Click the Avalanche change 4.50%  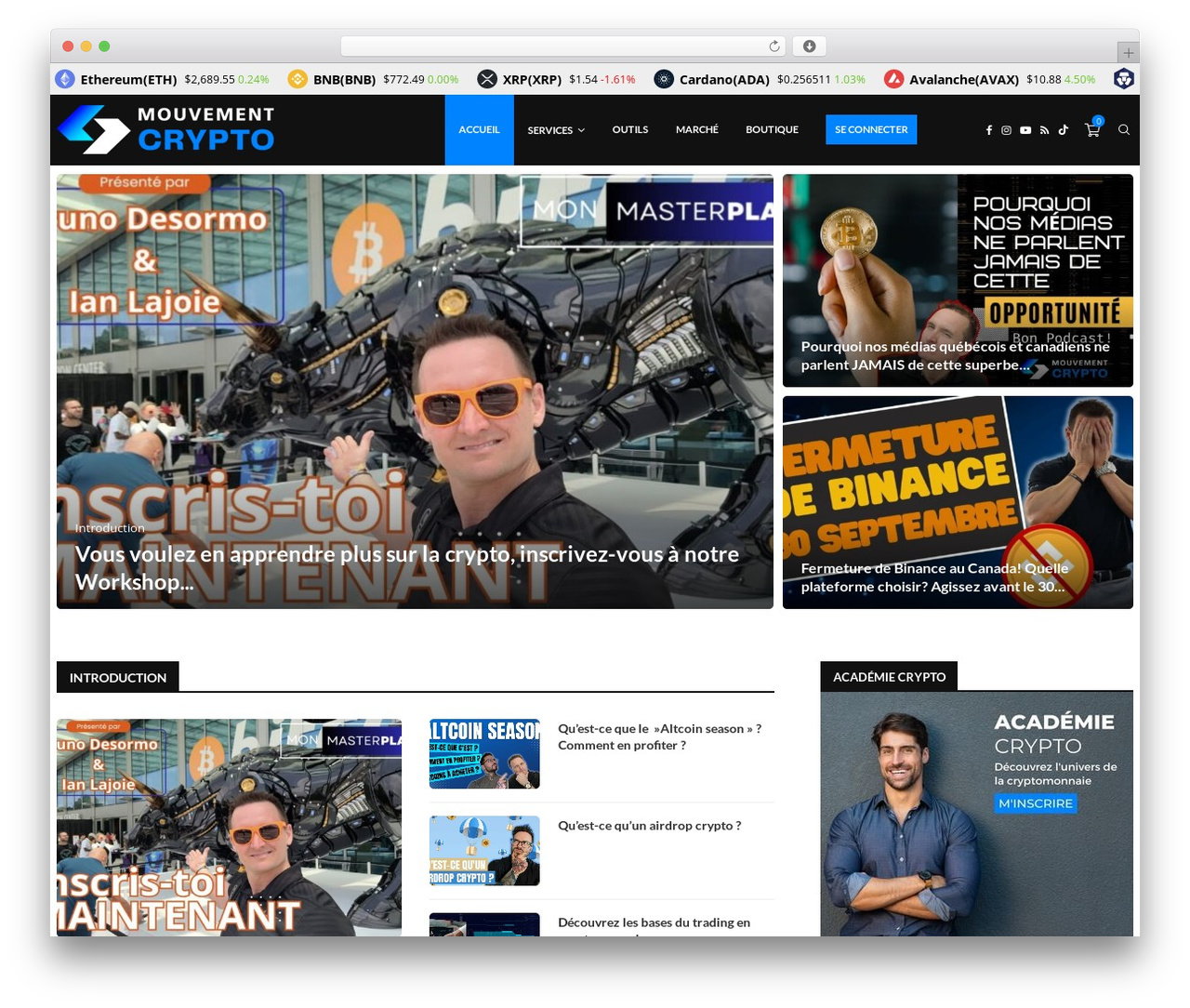click(1079, 80)
